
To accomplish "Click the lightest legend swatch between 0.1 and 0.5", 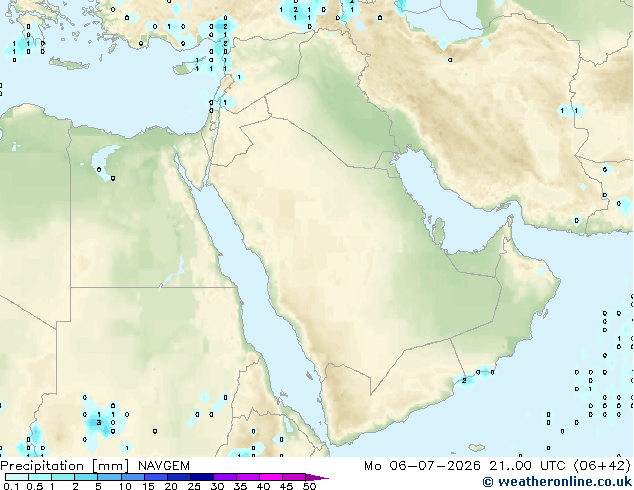I will (x=17, y=477).
